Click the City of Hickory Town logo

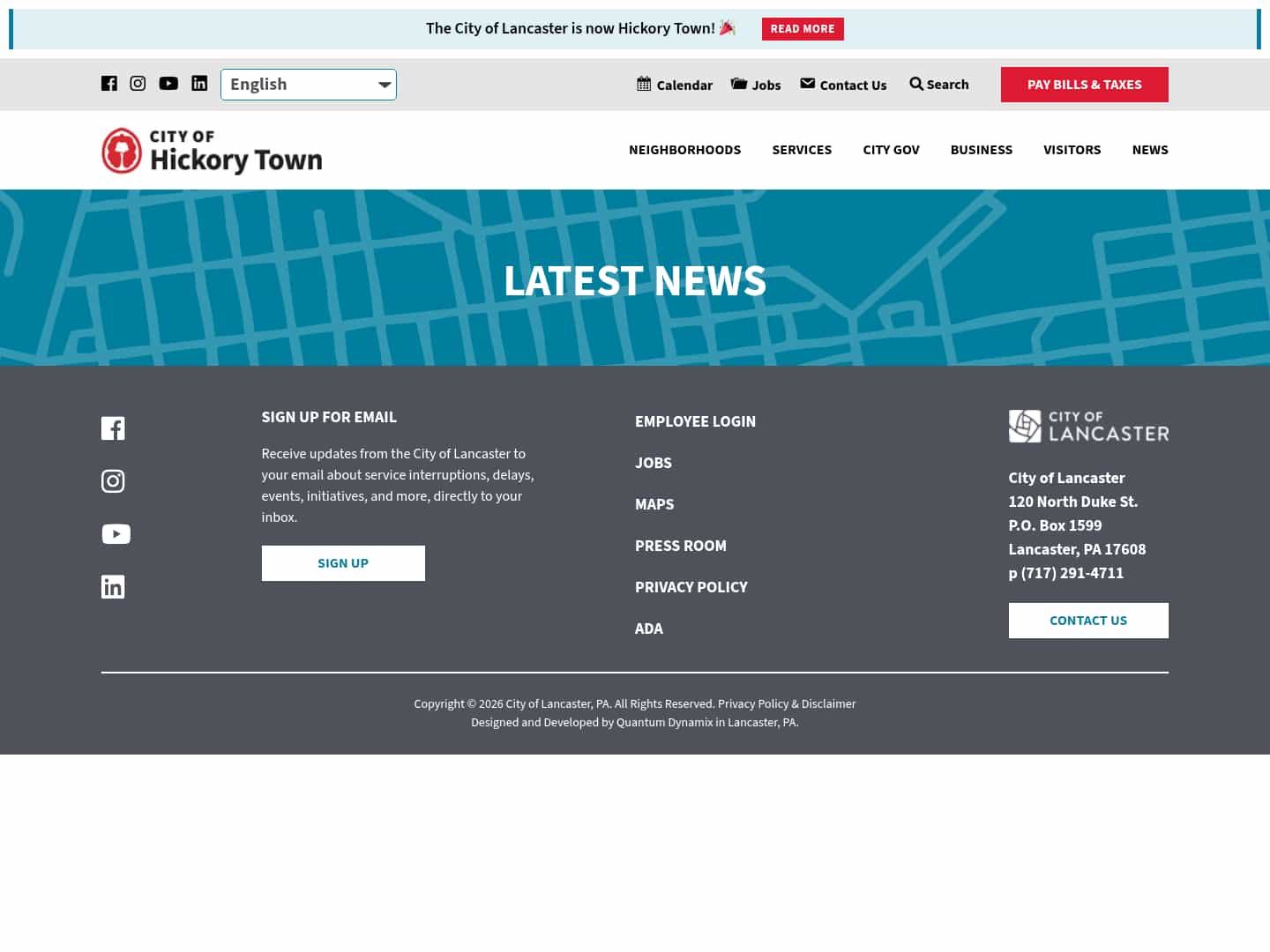click(x=211, y=150)
